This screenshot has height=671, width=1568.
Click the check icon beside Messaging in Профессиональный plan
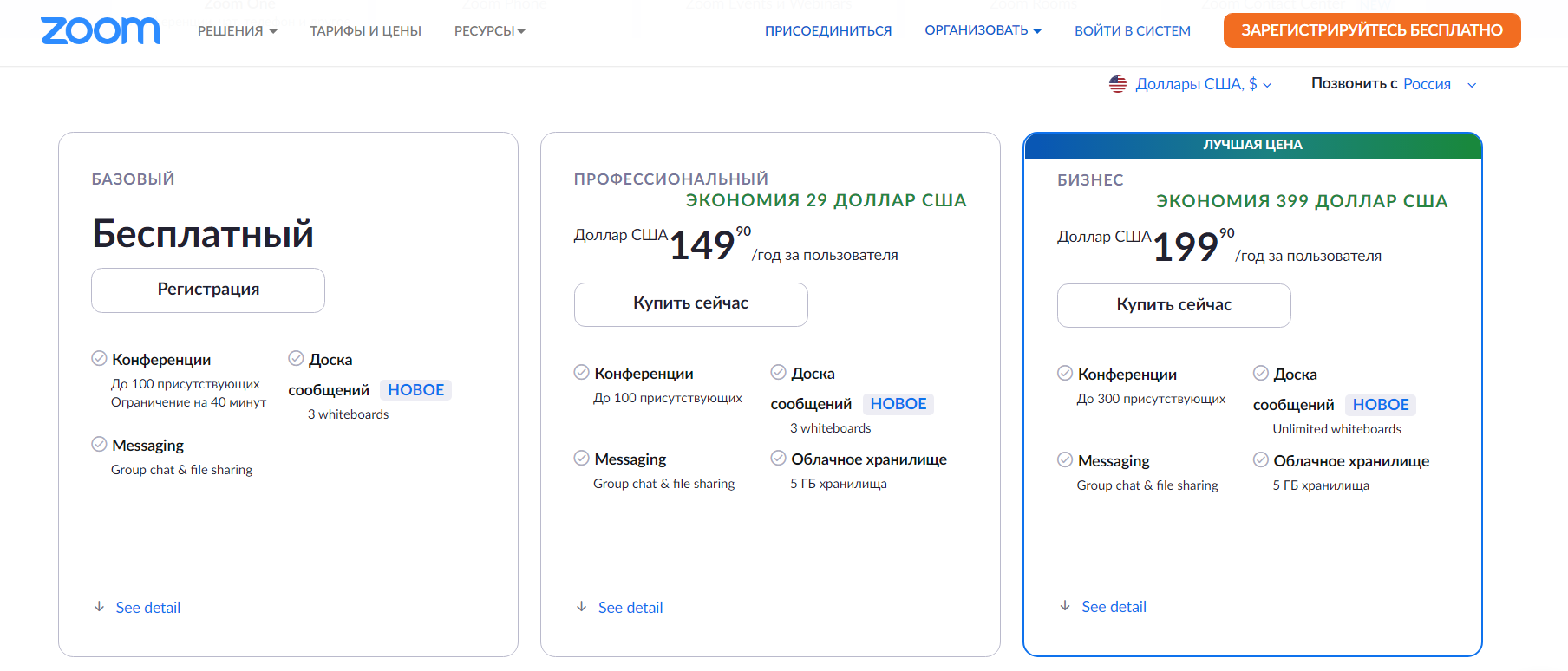[x=581, y=459]
